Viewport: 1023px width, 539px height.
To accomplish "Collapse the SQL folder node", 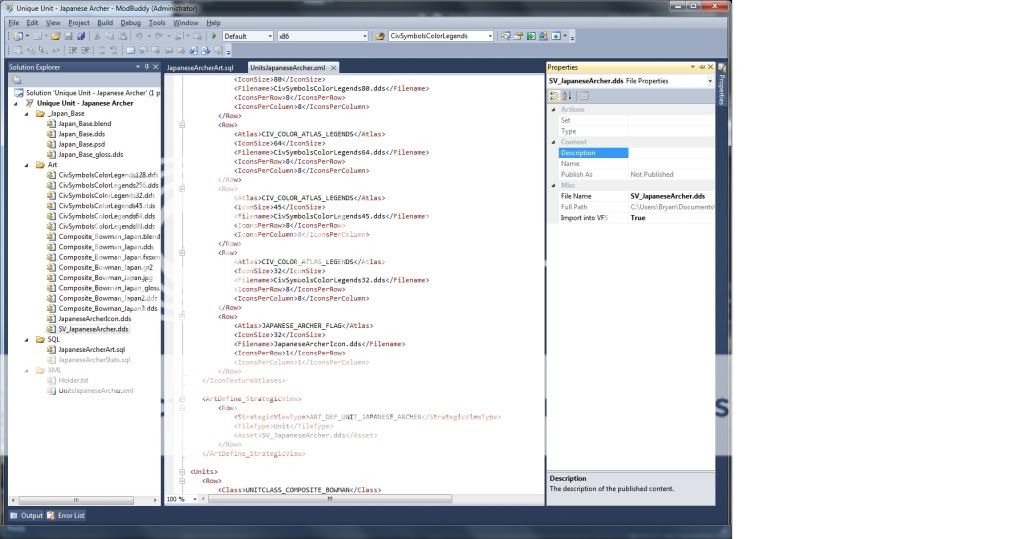I will (27, 339).
